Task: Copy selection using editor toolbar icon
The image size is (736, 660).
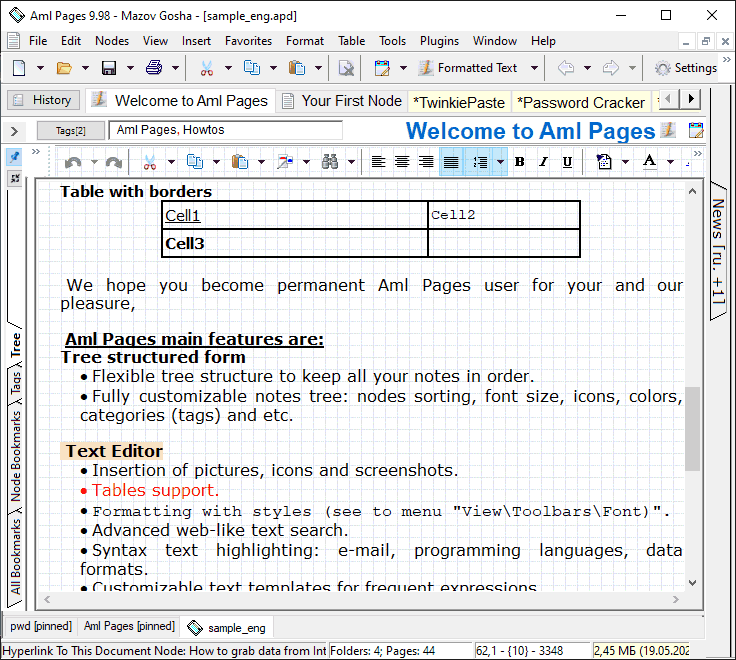Action: coord(195,162)
